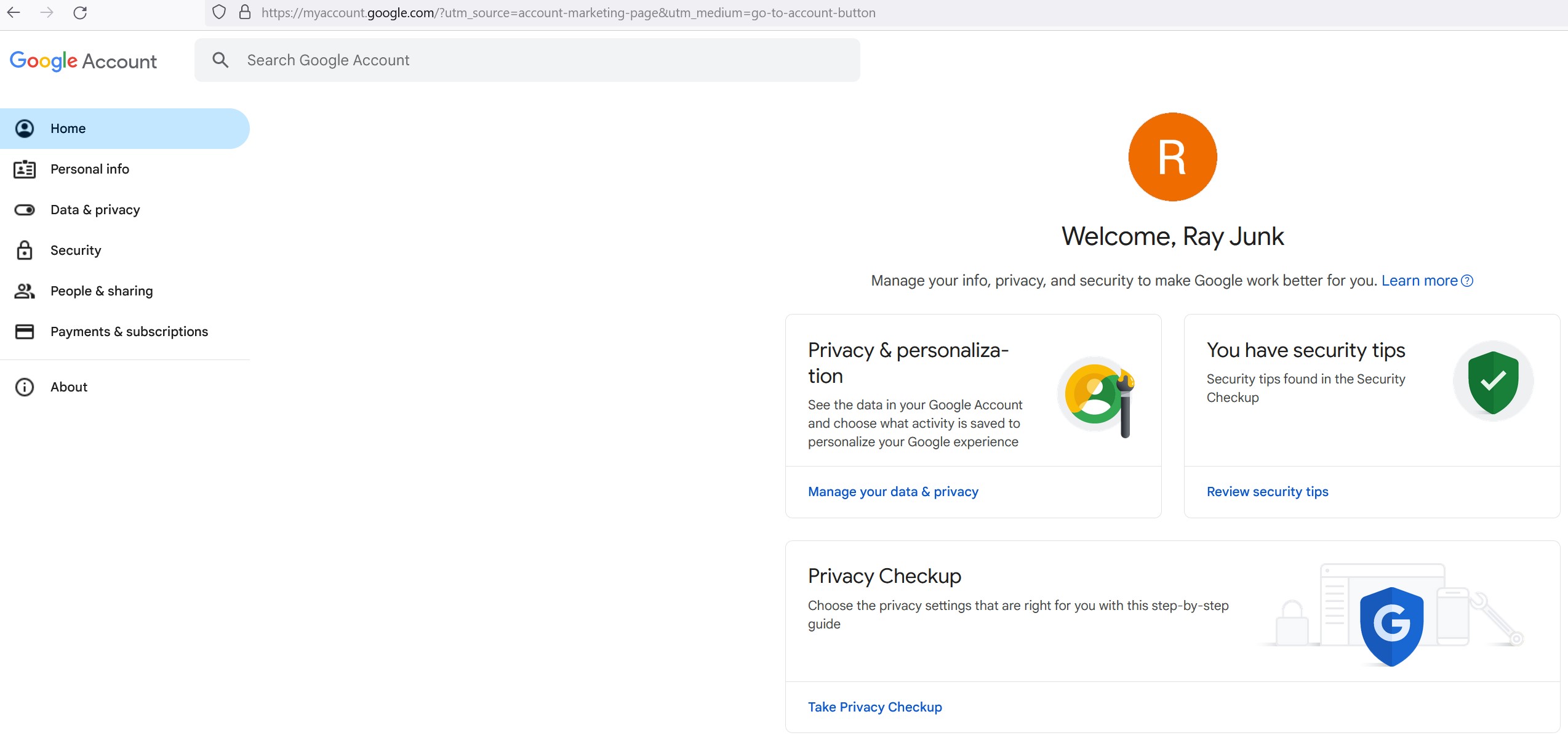The height and width of the screenshot is (746, 1568).
Task: Click the browser back arrow icon
Action: coord(14,12)
